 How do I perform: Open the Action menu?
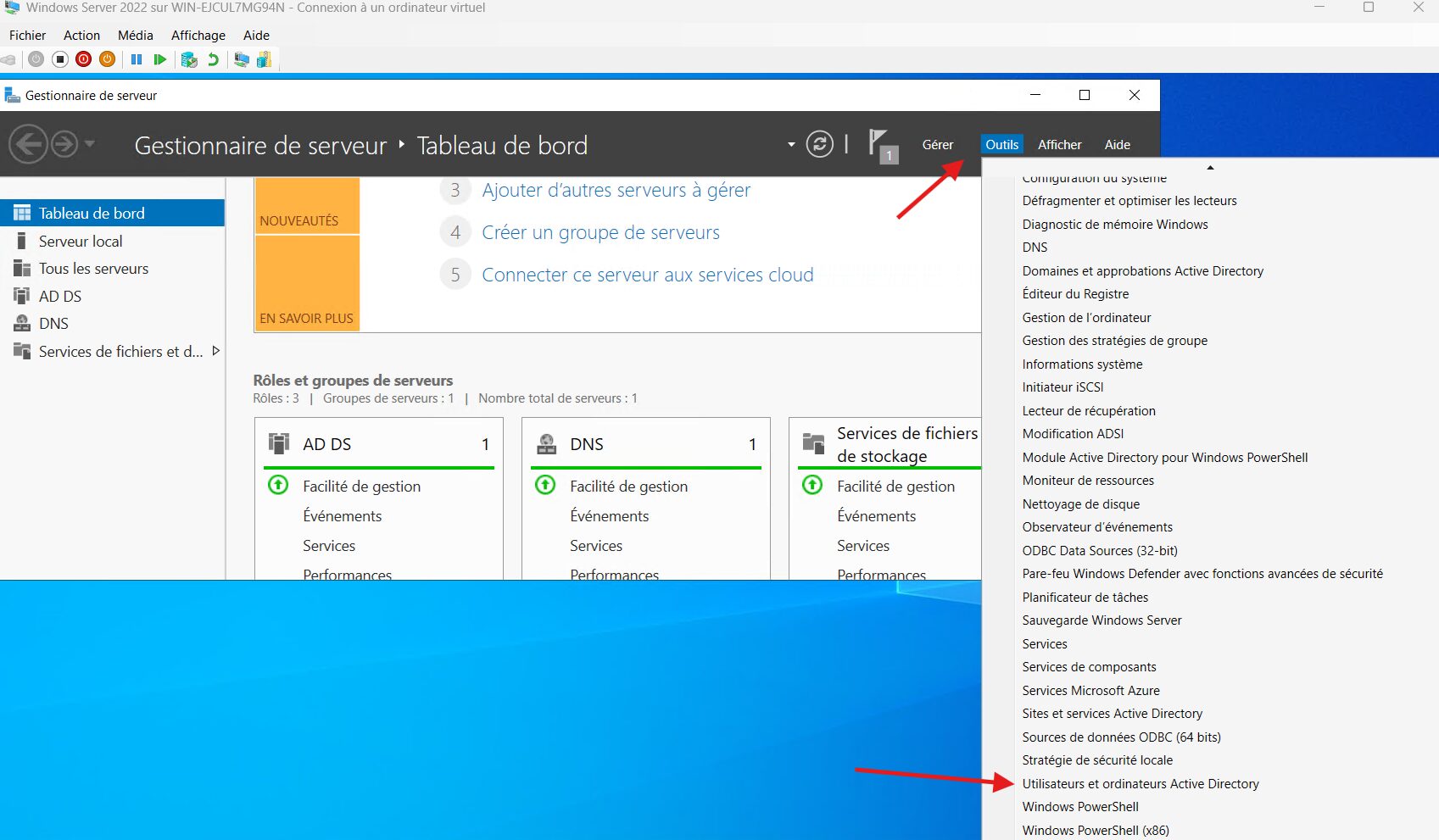(x=81, y=35)
